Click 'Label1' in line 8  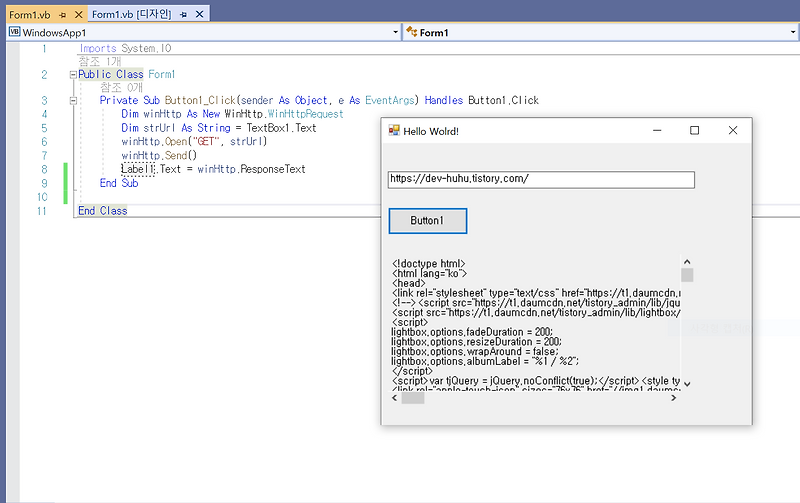pos(138,169)
